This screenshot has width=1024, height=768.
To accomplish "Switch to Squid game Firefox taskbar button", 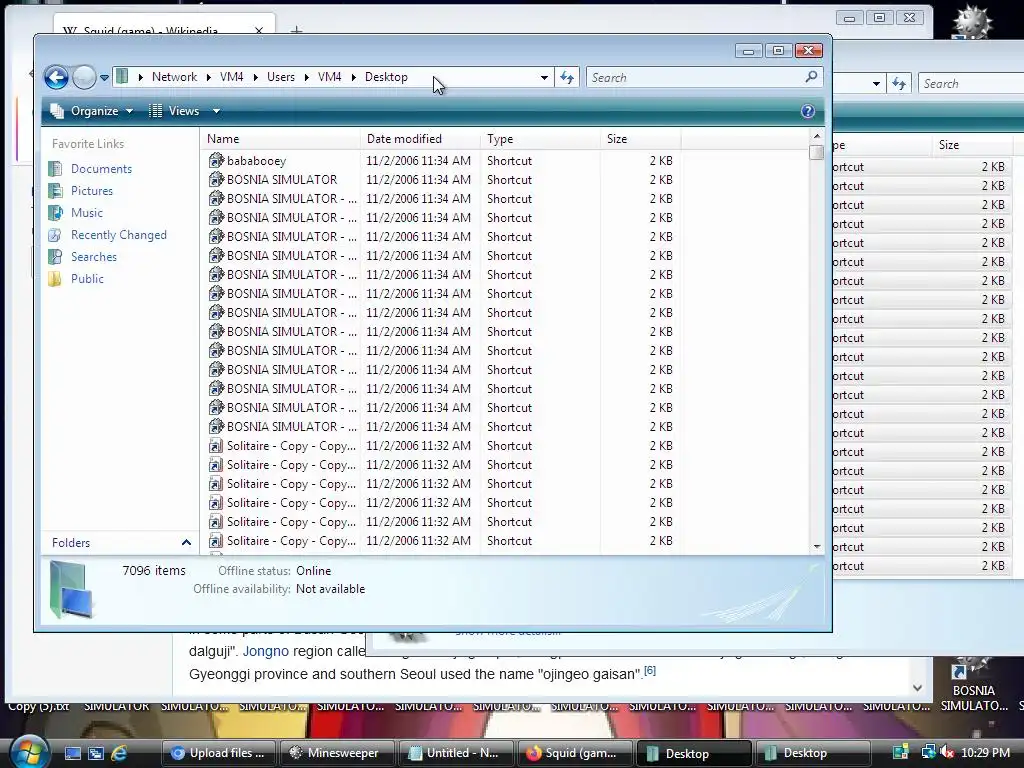I will [573, 753].
